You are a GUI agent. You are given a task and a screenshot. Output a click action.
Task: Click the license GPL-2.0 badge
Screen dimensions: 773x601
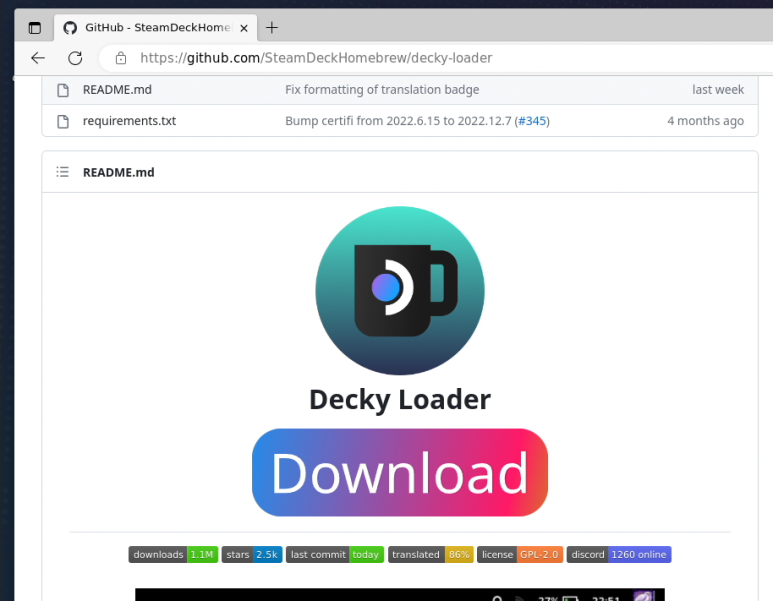coord(520,555)
